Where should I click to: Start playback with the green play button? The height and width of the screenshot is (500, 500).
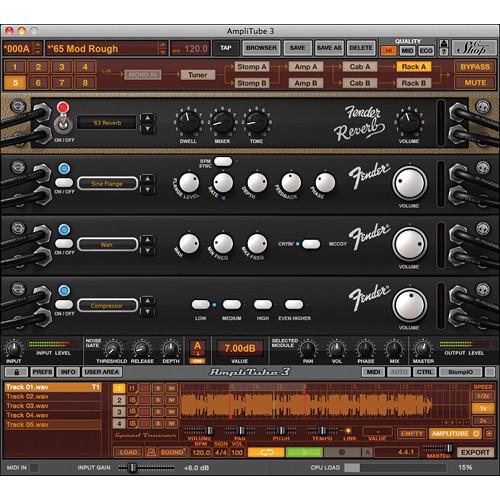304,452
